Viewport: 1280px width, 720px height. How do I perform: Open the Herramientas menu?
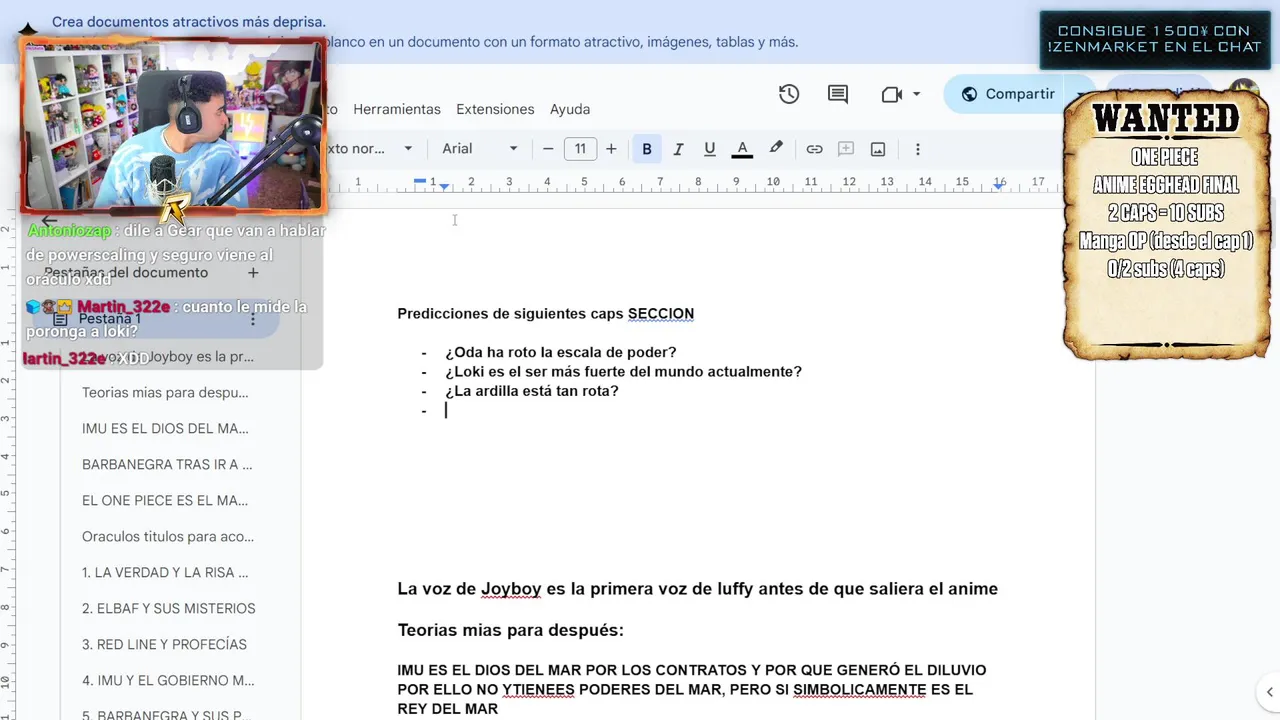pyautogui.click(x=397, y=109)
